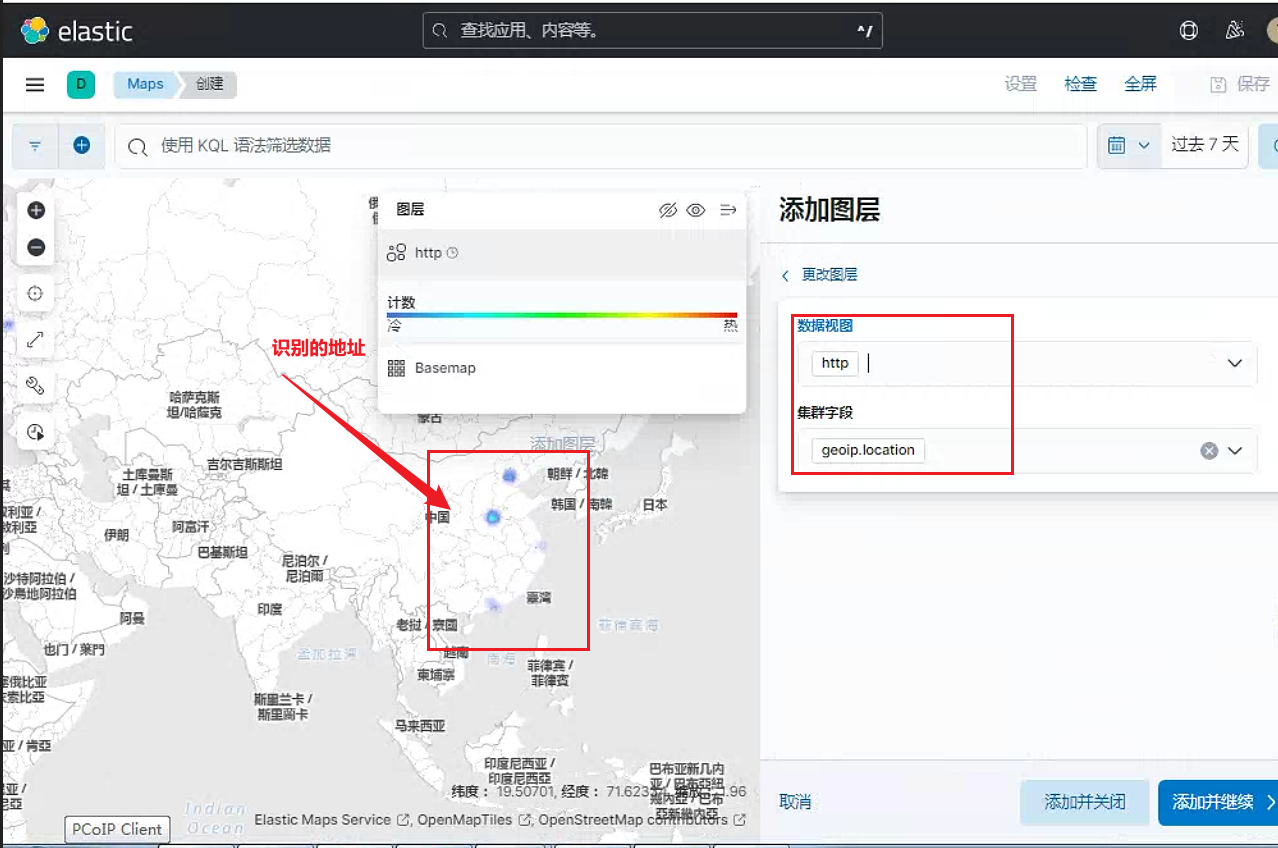Click the http layer cluster icon
The height and width of the screenshot is (848, 1278).
coord(396,253)
